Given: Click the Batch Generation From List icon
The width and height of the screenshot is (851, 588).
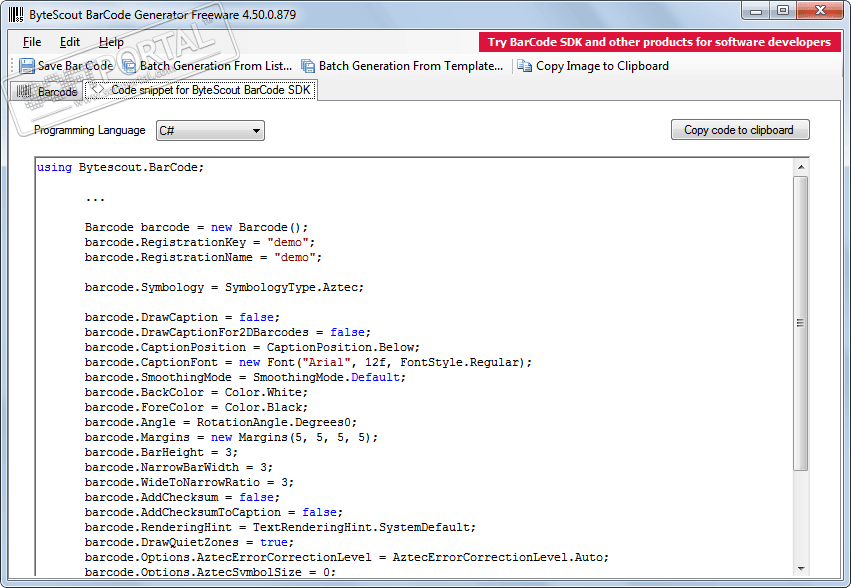Looking at the screenshot, I should pyautogui.click(x=129, y=66).
